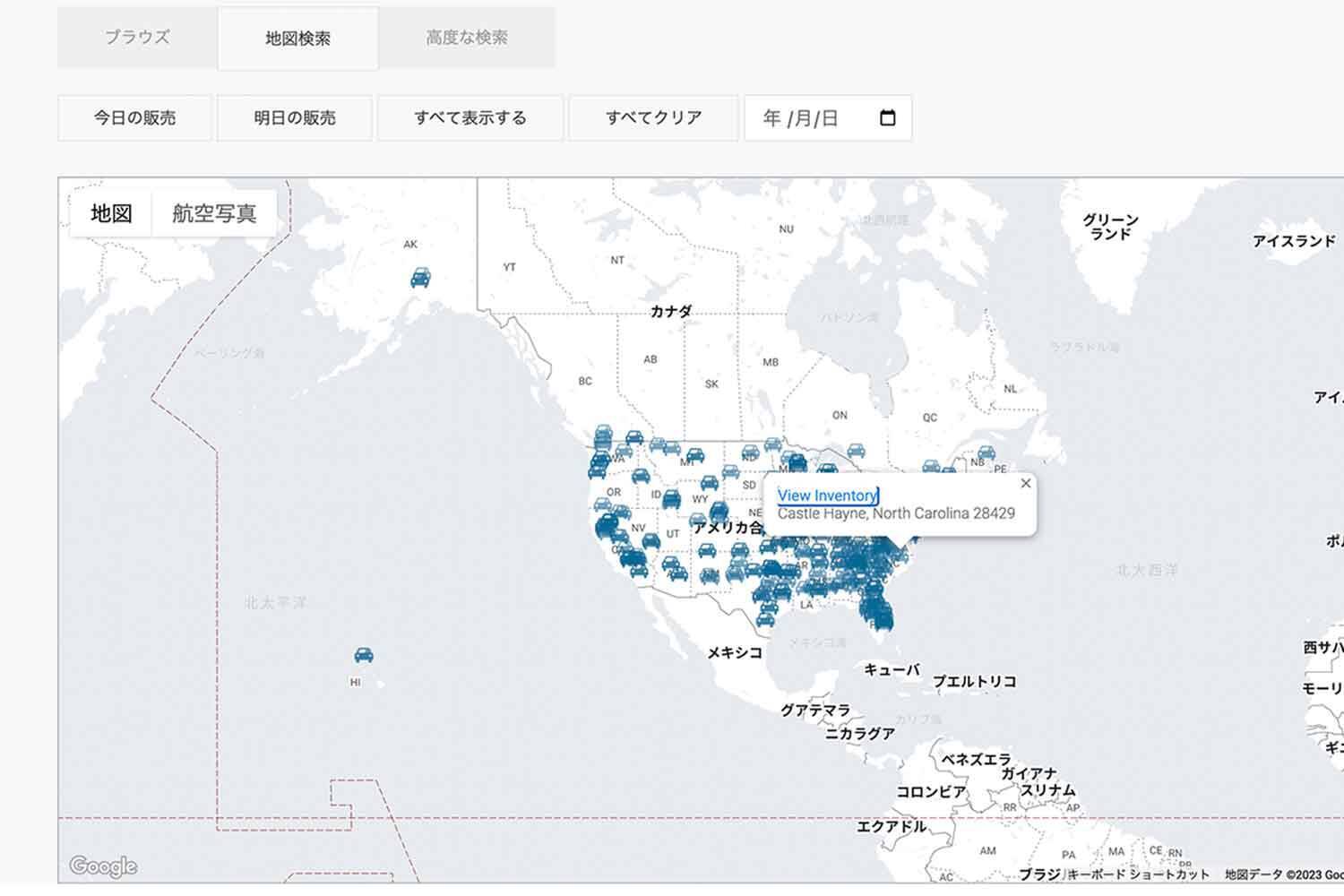Open the ブラウズ tab
Viewport: 1344px width, 896px height.
137,38
